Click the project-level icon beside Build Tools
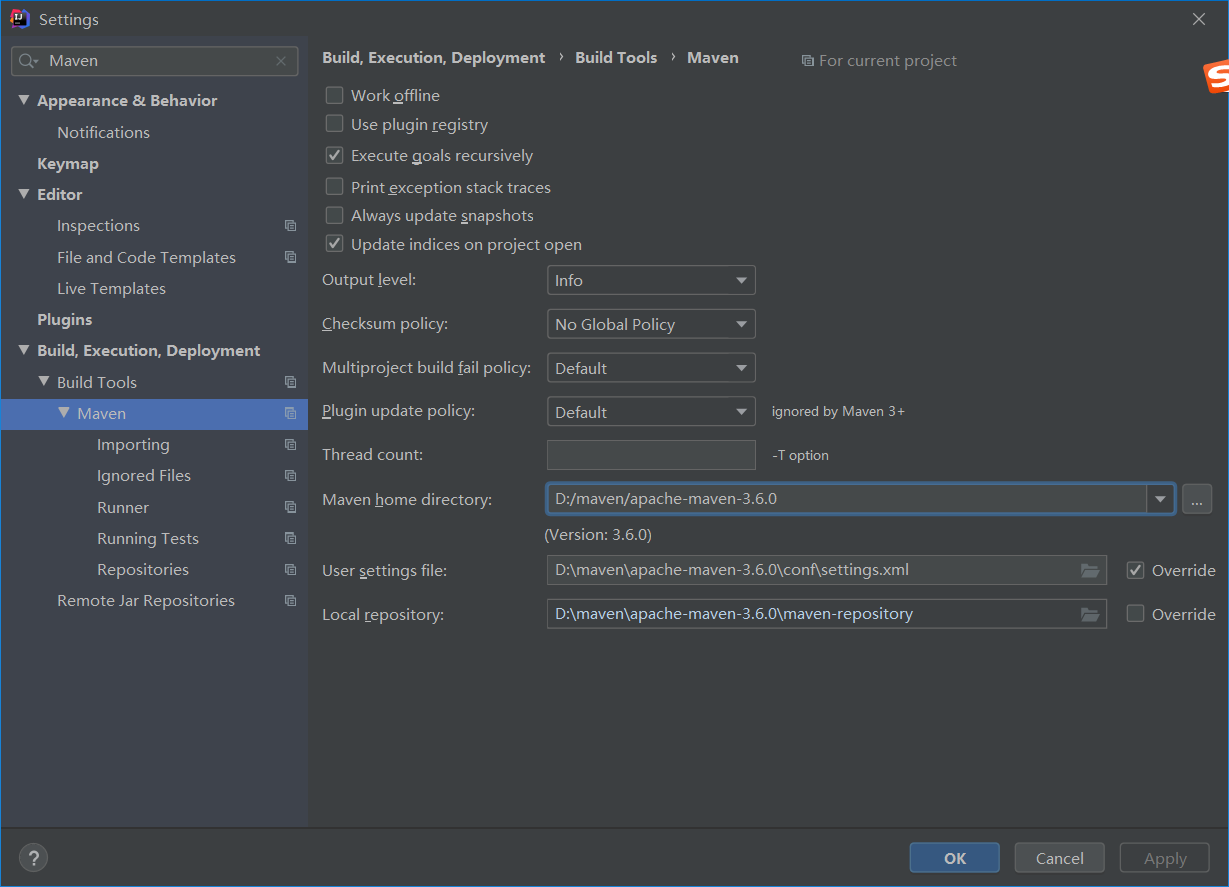Image resolution: width=1229 pixels, height=887 pixels. [290, 382]
